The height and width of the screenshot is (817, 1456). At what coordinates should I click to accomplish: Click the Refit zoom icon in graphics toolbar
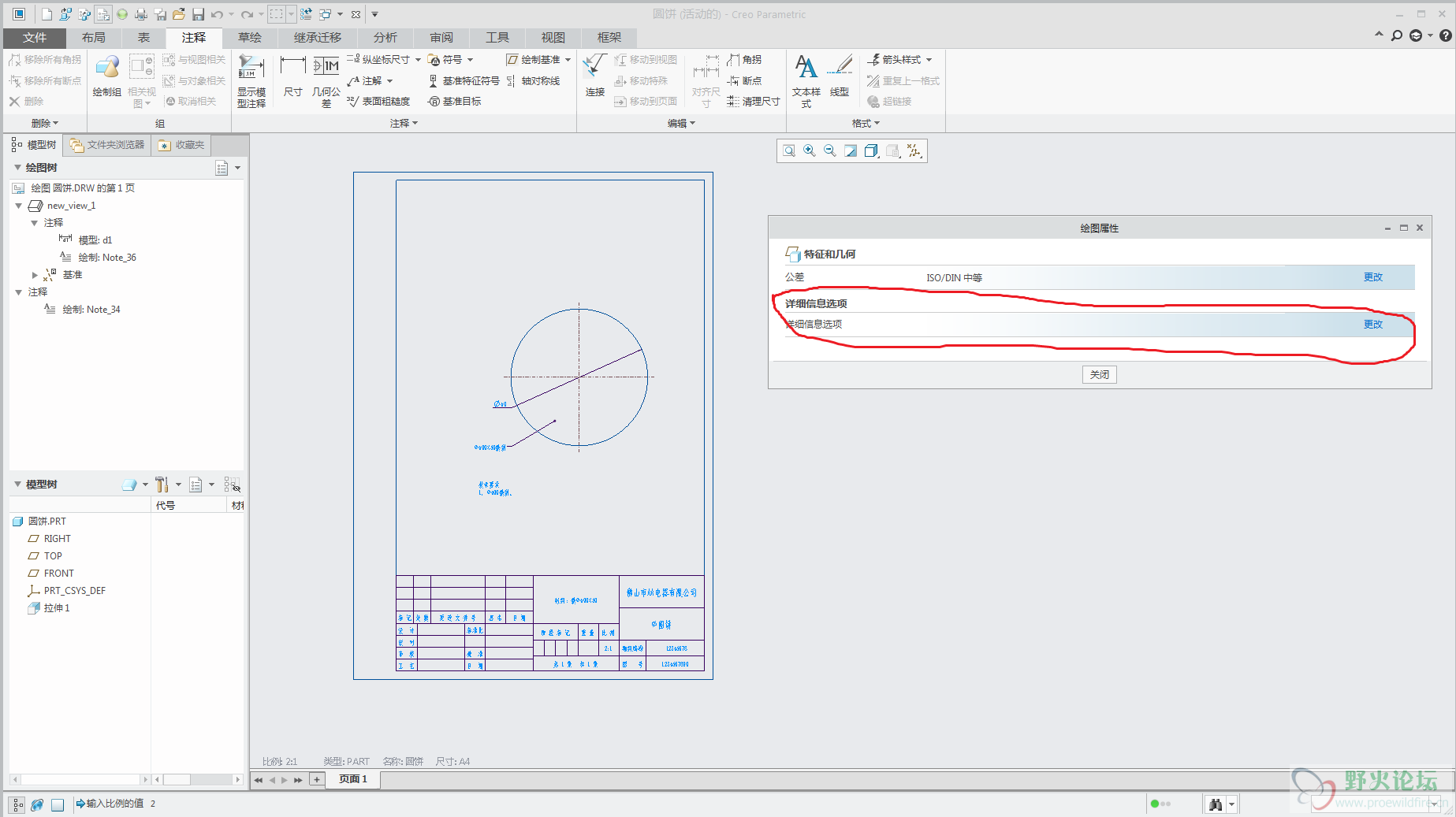tap(789, 150)
